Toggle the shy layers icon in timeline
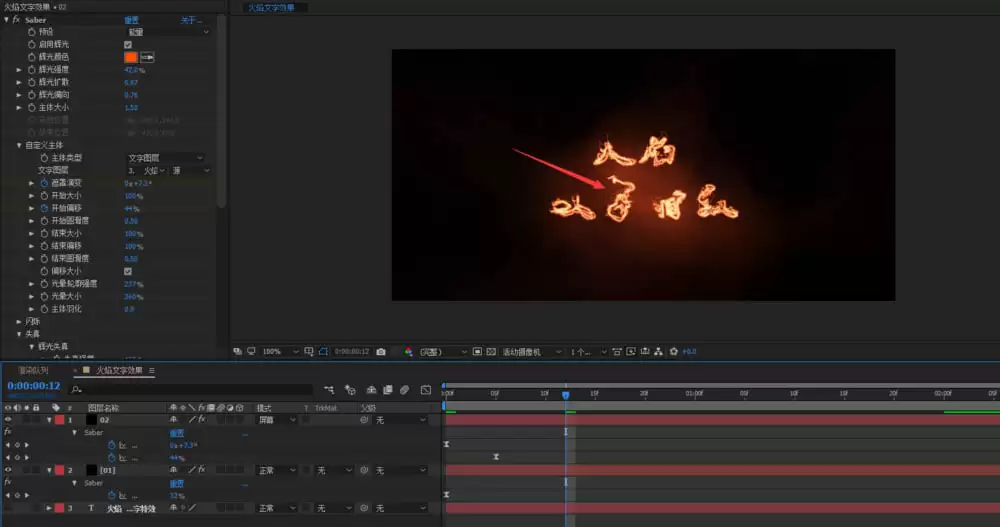 tap(371, 390)
